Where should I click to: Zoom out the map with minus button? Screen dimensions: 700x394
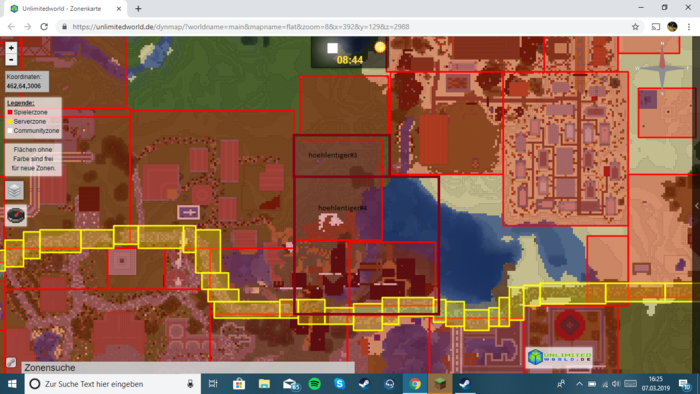coord(11,59)
